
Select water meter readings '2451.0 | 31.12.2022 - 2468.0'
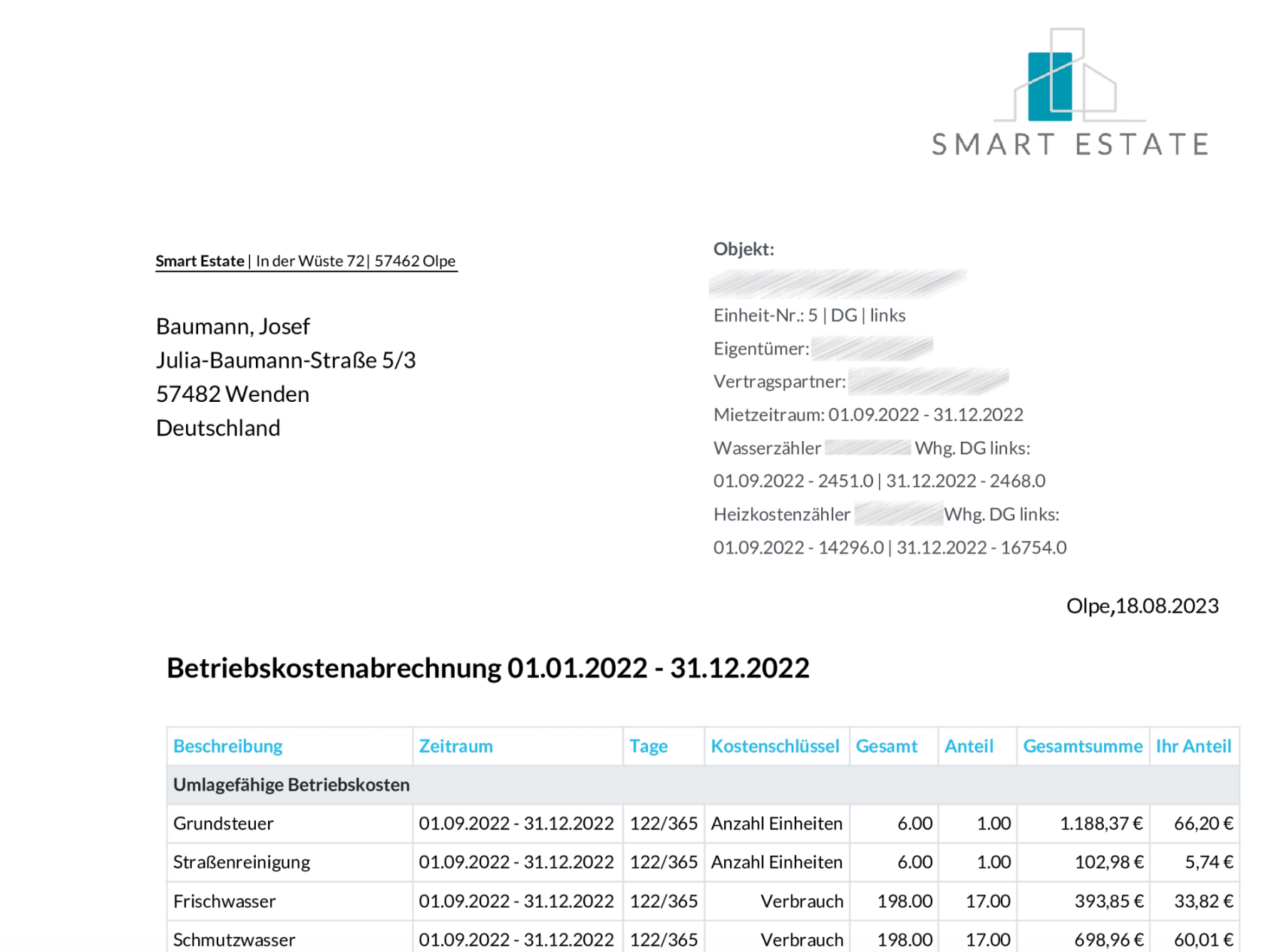pyautogui.click(x=932, y=481)
